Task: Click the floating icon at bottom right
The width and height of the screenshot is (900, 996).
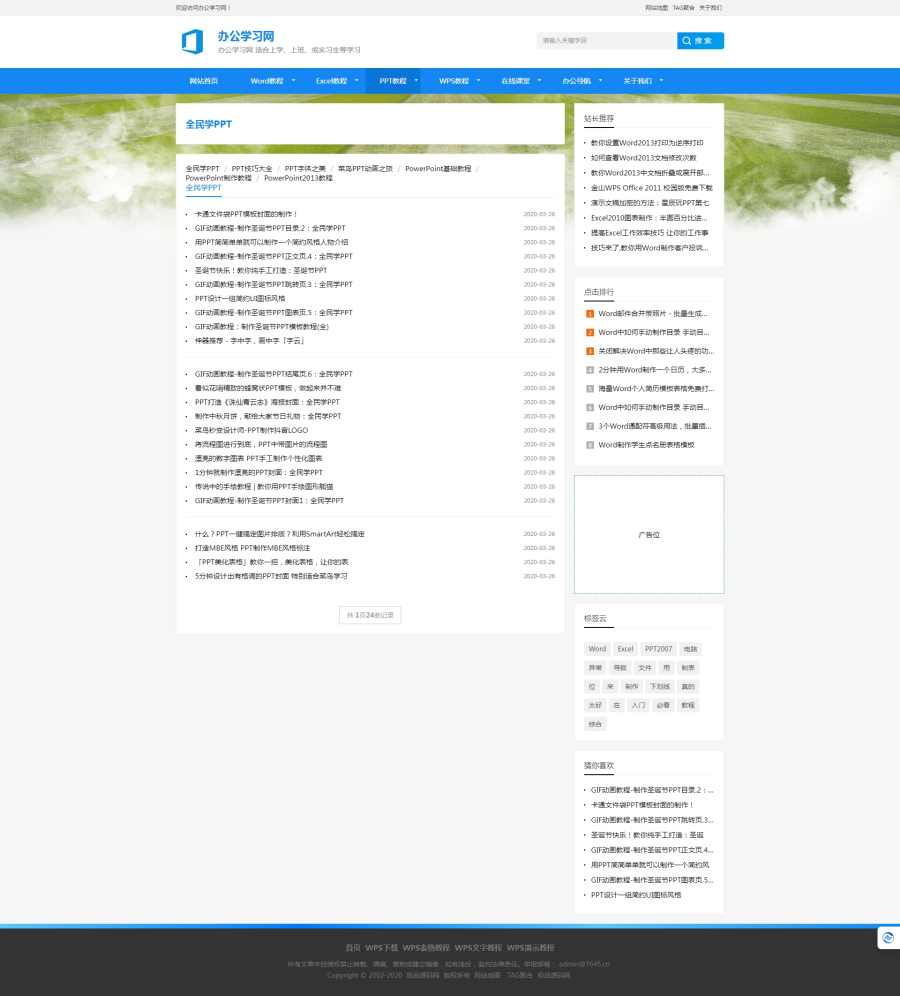Action: 887,937
